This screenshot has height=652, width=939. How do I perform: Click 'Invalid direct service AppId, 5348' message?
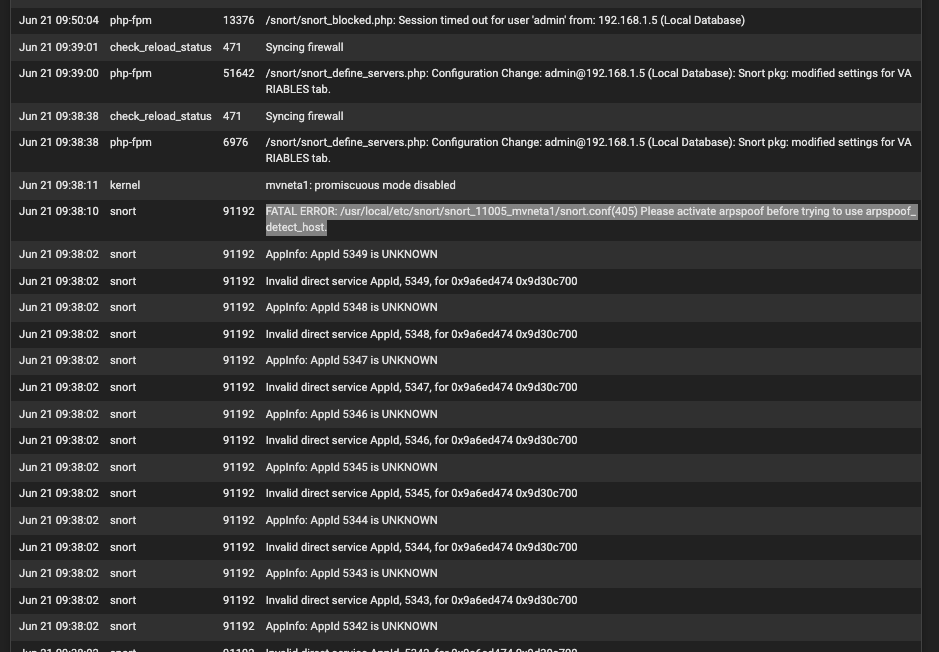click(x=421, y=334)
